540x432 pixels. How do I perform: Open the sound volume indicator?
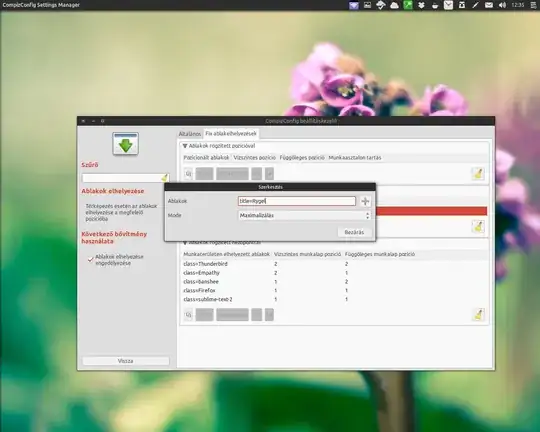[502, 5]
